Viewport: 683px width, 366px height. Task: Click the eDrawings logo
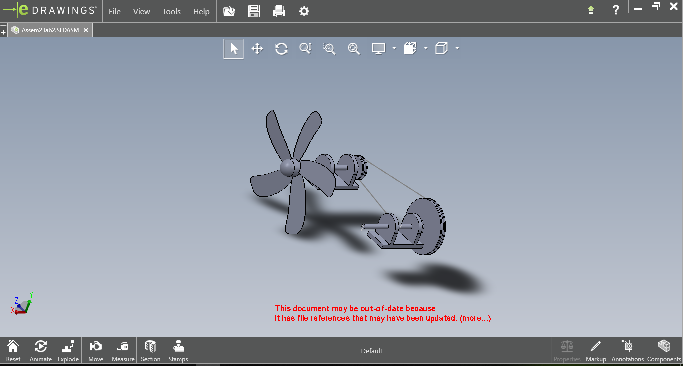coord(49,10)
